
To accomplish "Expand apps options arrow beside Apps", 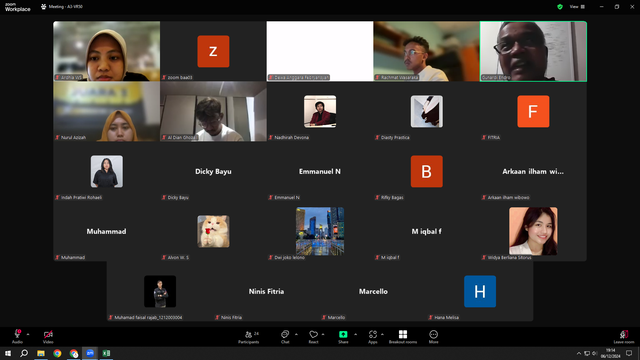I will click(382, 334).
